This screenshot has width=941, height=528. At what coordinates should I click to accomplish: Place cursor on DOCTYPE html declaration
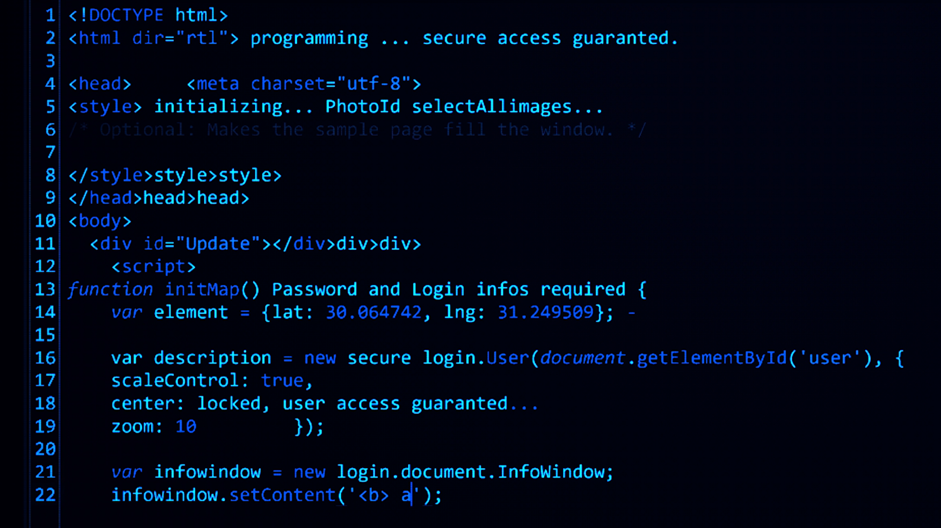point(148,15)
